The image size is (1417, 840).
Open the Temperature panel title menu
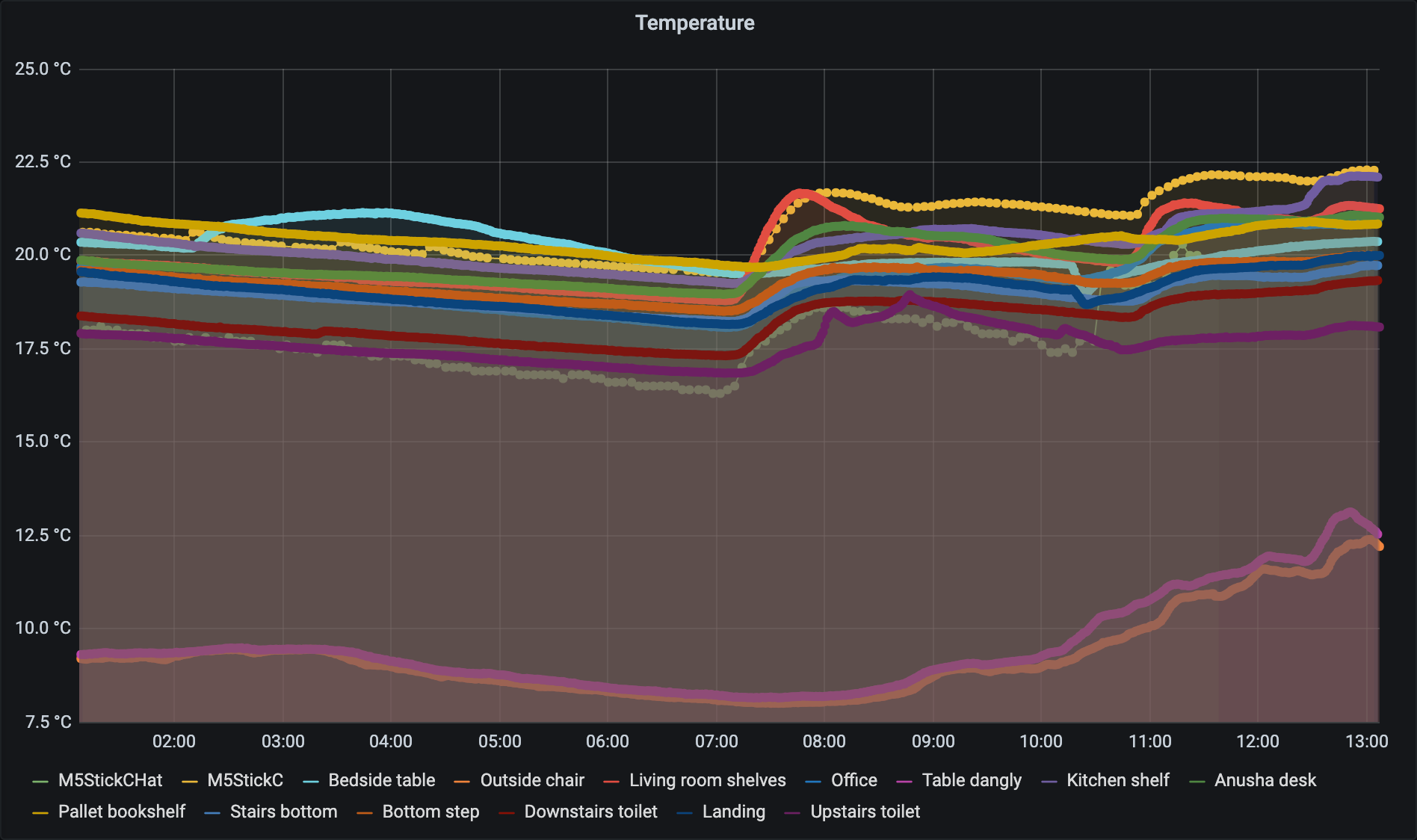pyautogui.click(x=694, y=23)
